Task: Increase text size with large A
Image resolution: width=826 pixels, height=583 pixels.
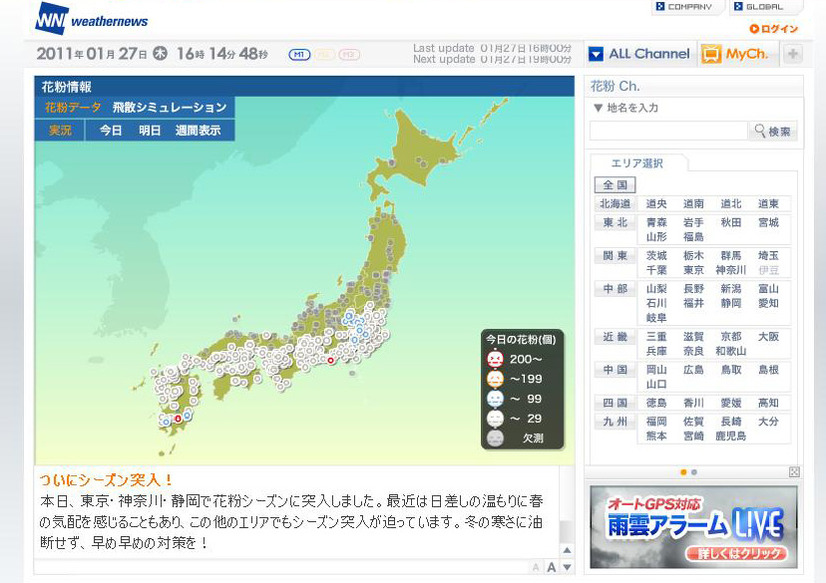Action: pos(552,567)
